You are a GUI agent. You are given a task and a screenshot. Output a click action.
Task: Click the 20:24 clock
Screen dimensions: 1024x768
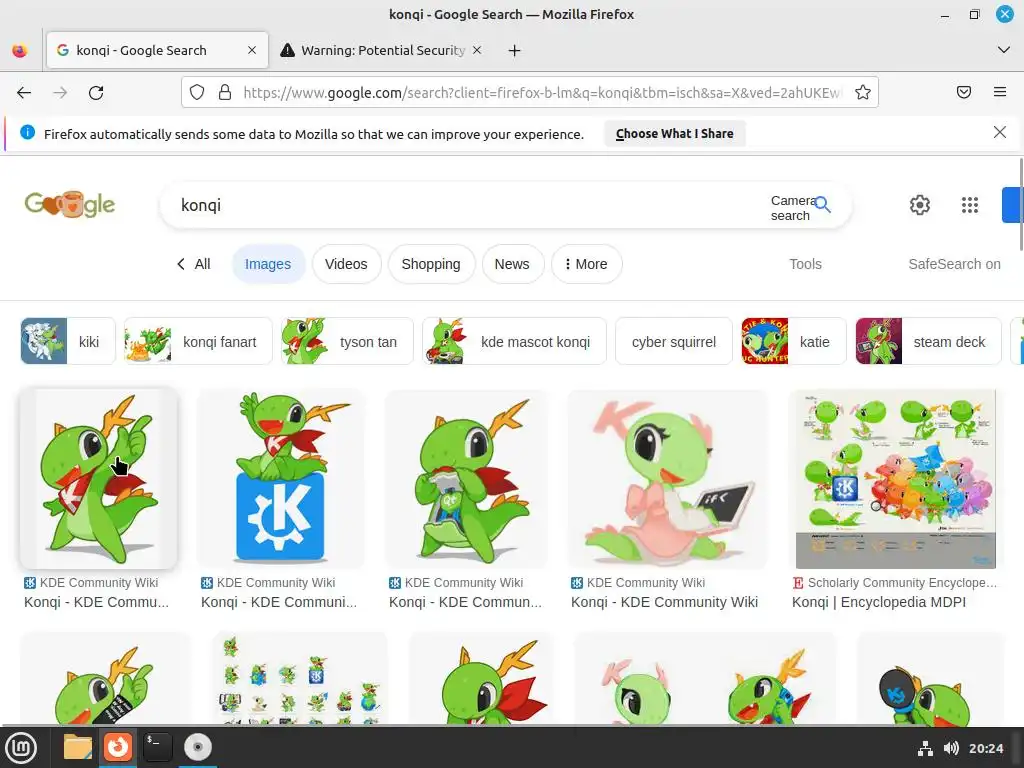tap(985, 748)
